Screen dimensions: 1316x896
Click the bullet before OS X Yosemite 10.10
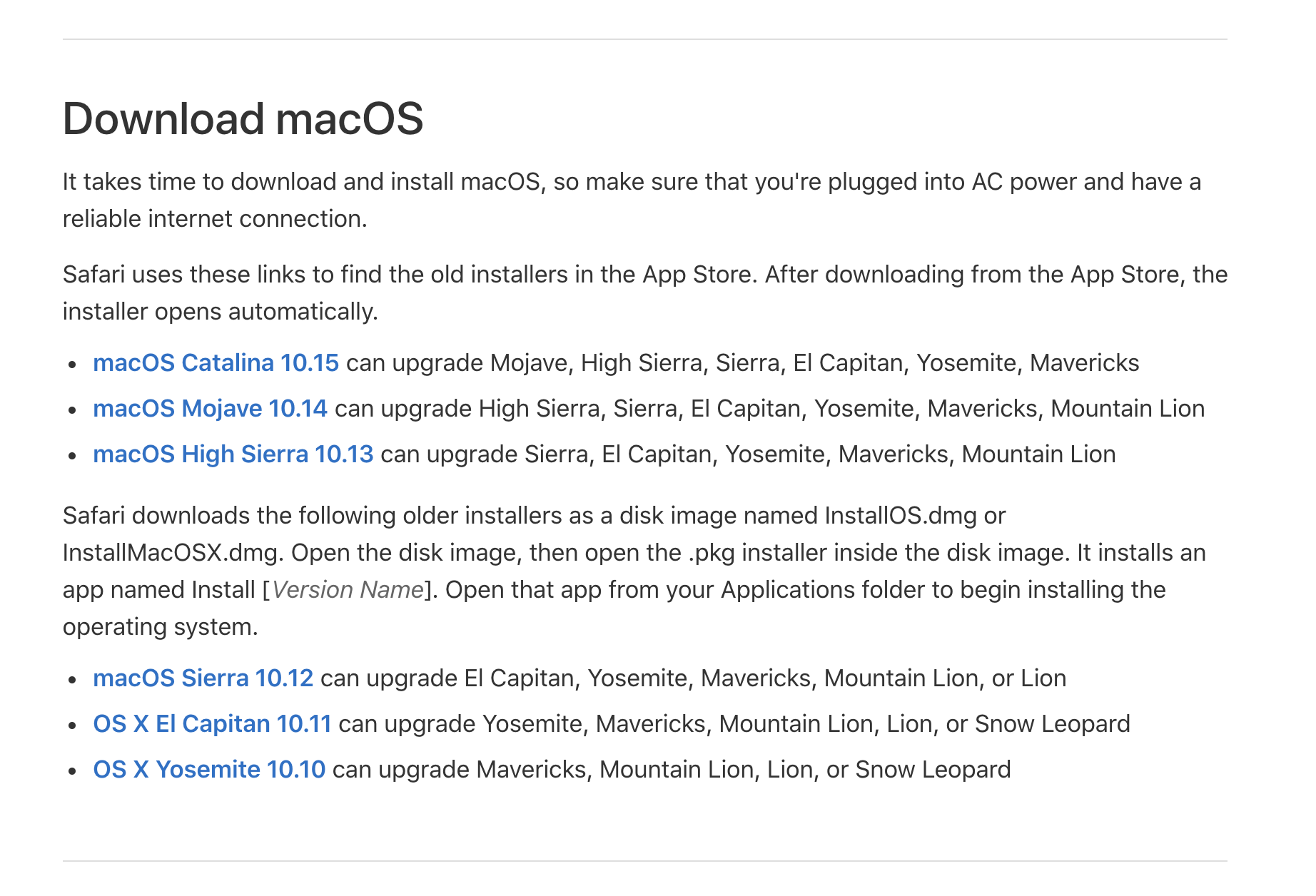71,771
